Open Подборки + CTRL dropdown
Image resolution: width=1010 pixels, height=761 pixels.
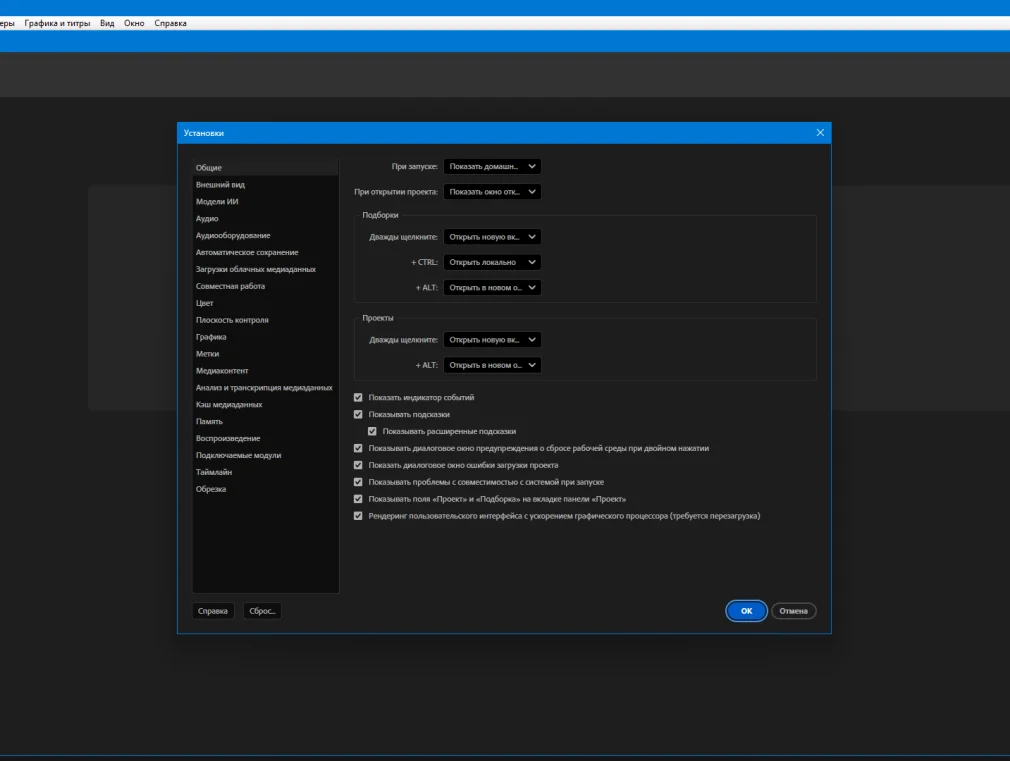492,262
